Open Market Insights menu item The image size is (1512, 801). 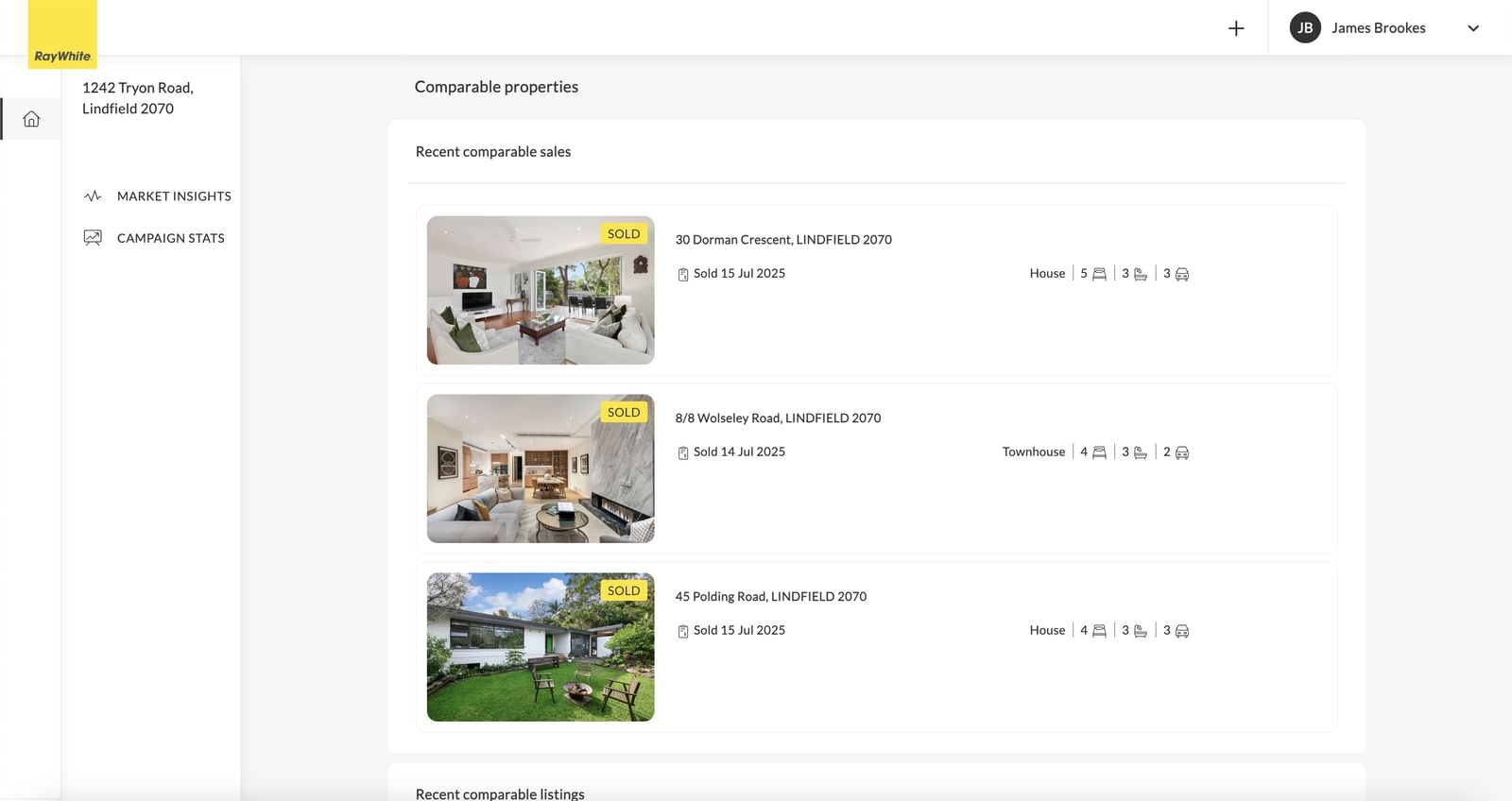point(174,196)
